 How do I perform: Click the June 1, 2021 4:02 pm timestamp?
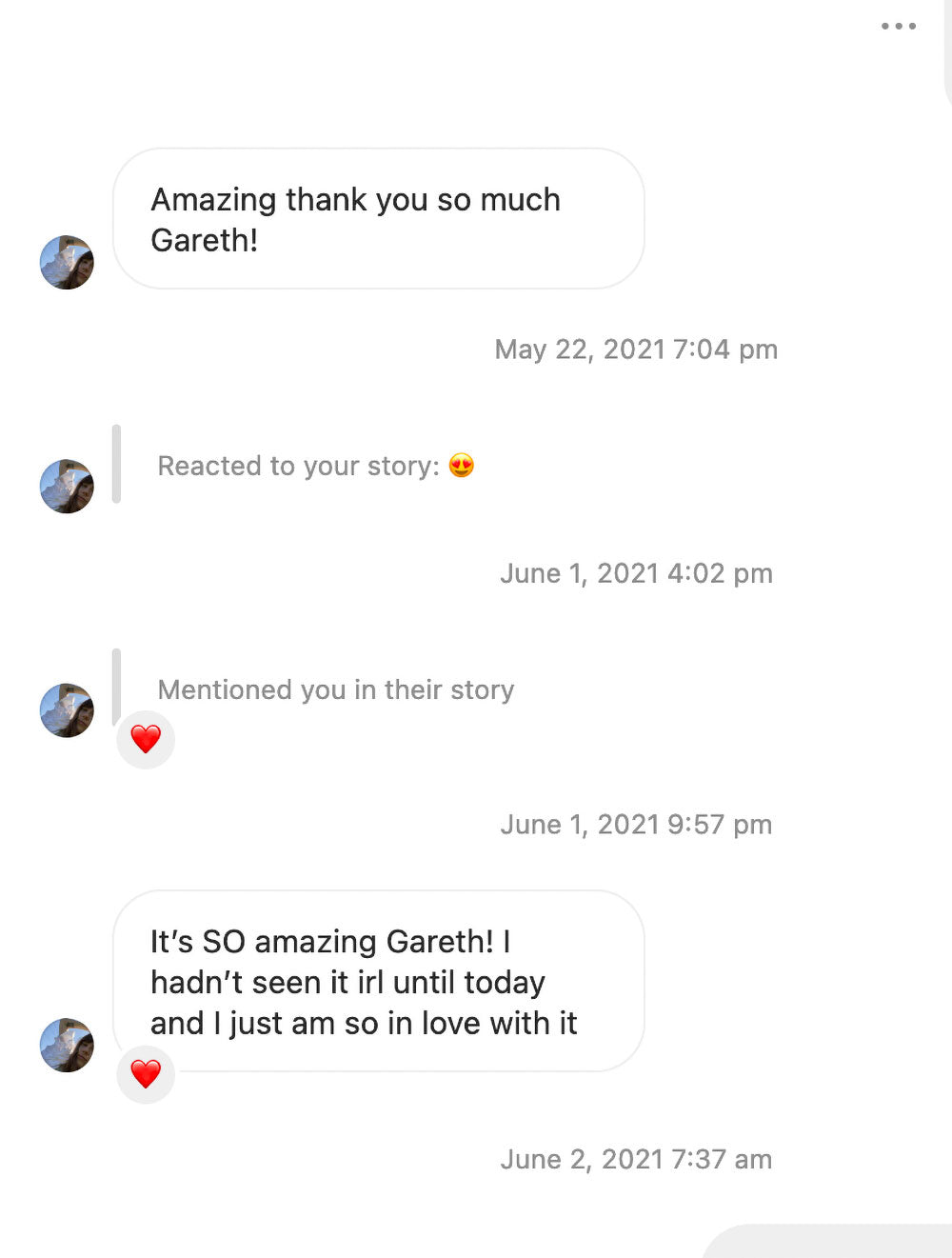[x=636, y=573]
